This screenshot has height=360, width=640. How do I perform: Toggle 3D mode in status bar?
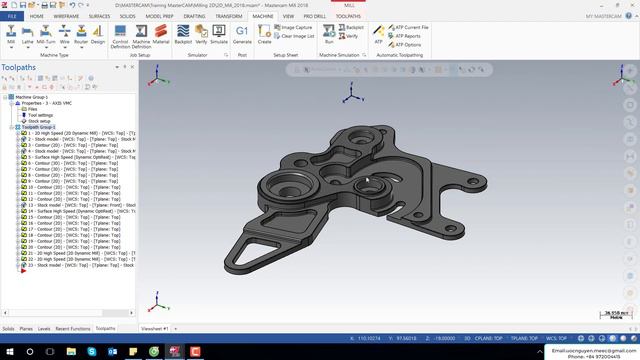click(x=467, y=338)
